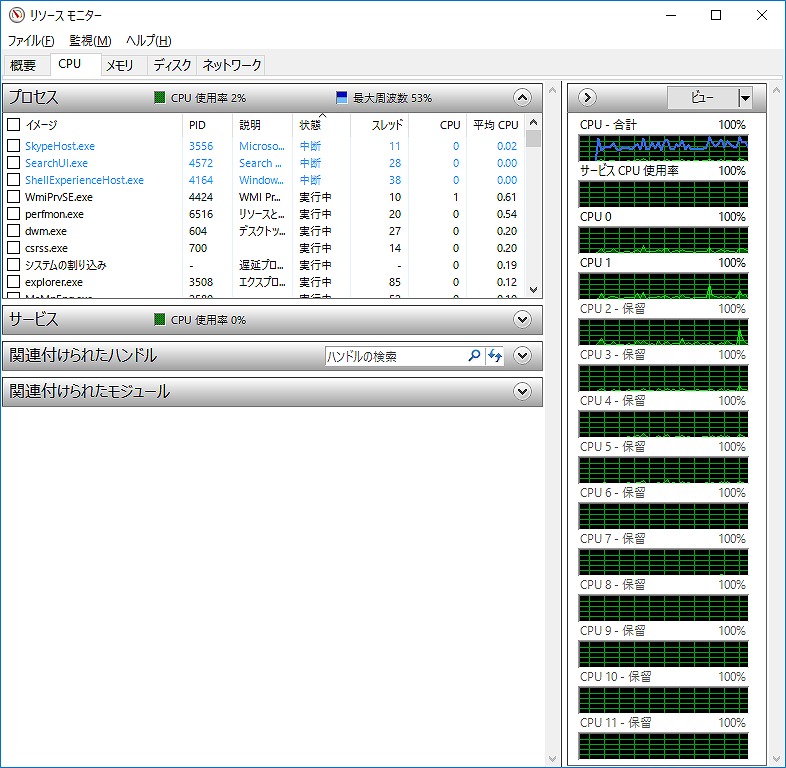Switch to the メモリ tab
Image resolution: width=786 pixels, height=768 pixels.
click(120, 66)
